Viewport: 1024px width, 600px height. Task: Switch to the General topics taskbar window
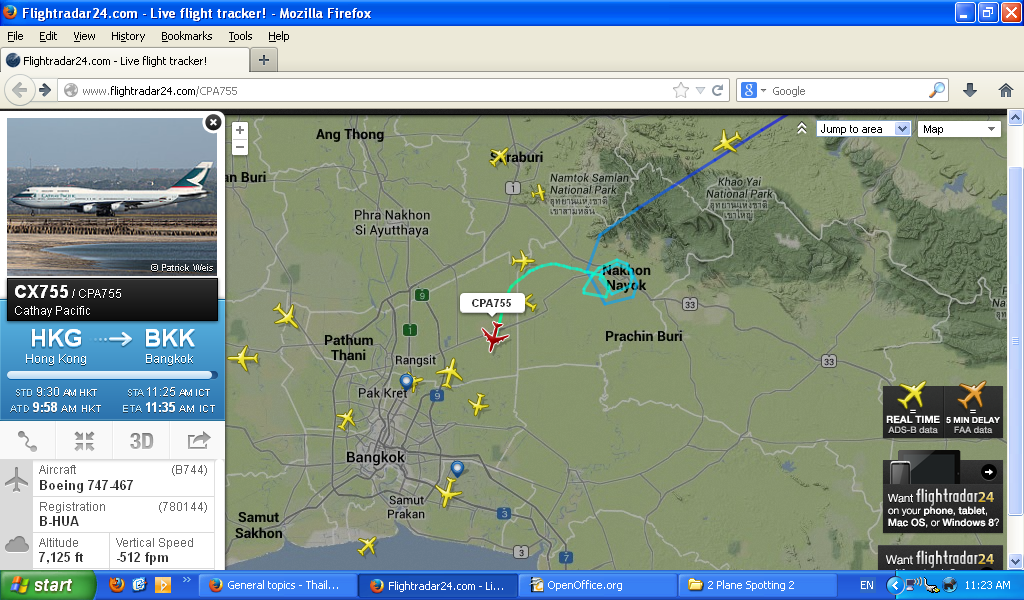coord(278,585)
